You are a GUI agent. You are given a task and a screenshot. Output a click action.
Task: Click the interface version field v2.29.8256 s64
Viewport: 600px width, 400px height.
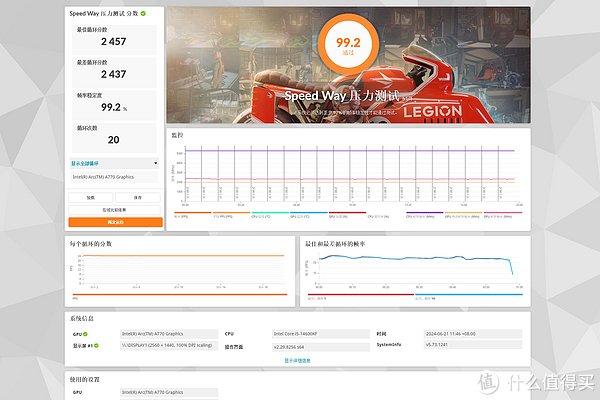pyautogui.click(x=321, y=347)
